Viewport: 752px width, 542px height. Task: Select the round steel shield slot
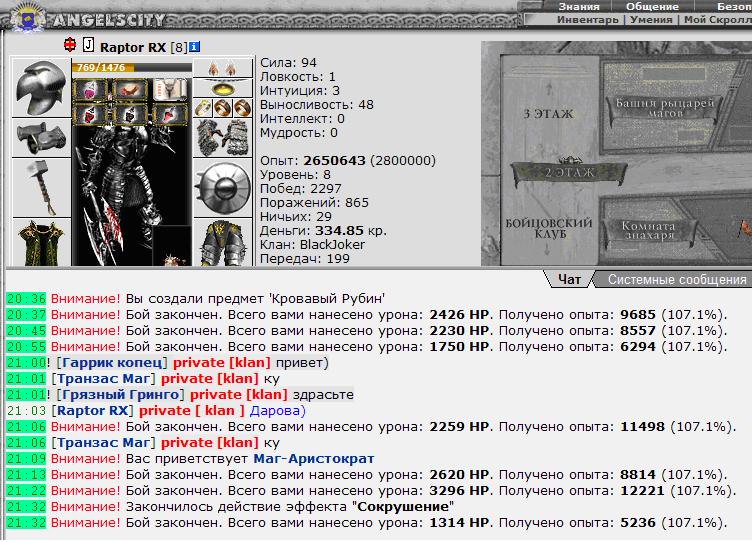tap(223, 188)
